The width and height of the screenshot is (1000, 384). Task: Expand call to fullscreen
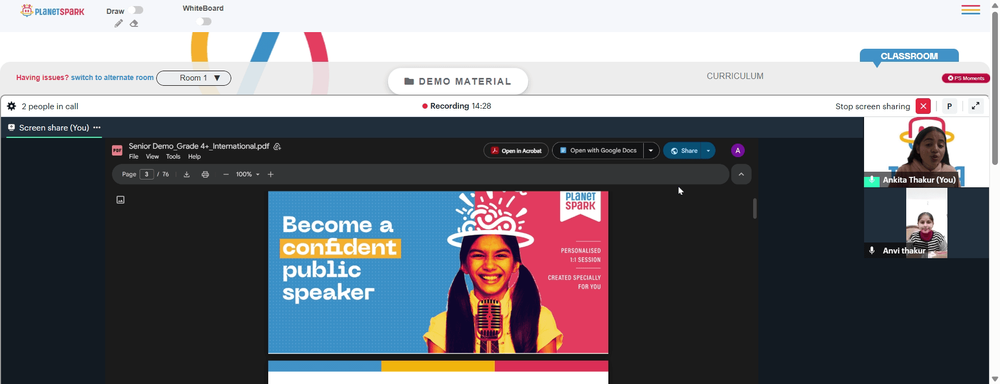coord(975,107)
